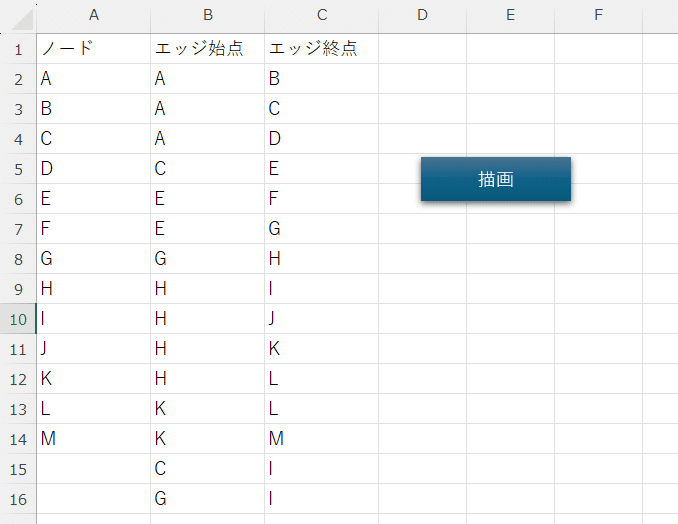The width and height of the screenshot is (678, 524).
Task: Select column C header
Action: point(322,16)
